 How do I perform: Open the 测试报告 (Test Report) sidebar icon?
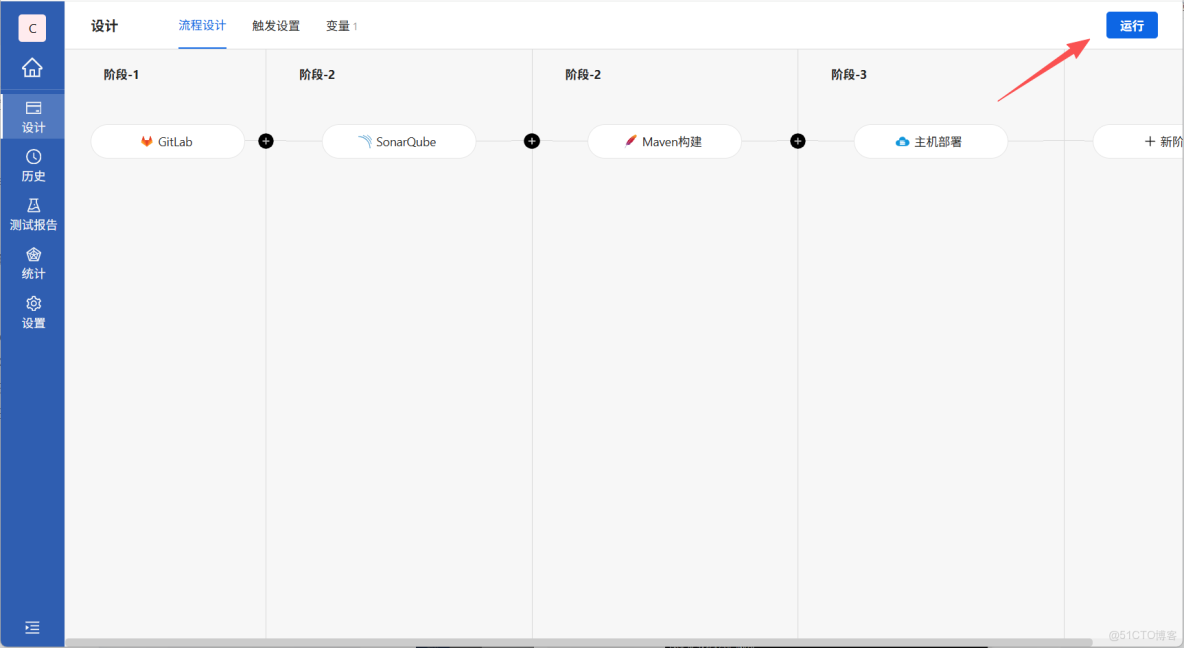click(33, 214)
